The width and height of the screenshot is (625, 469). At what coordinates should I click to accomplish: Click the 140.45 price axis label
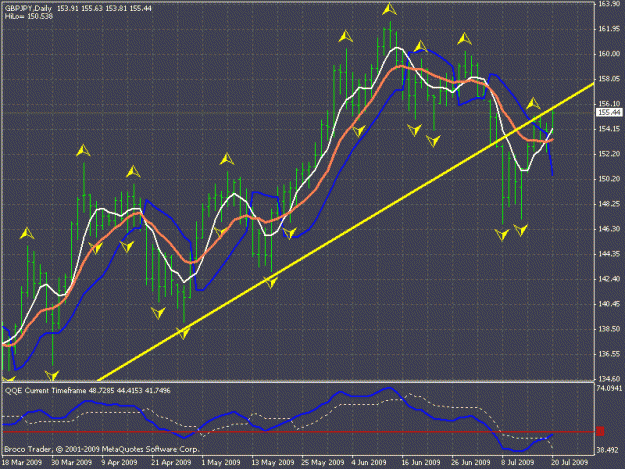tap(609, 304)
